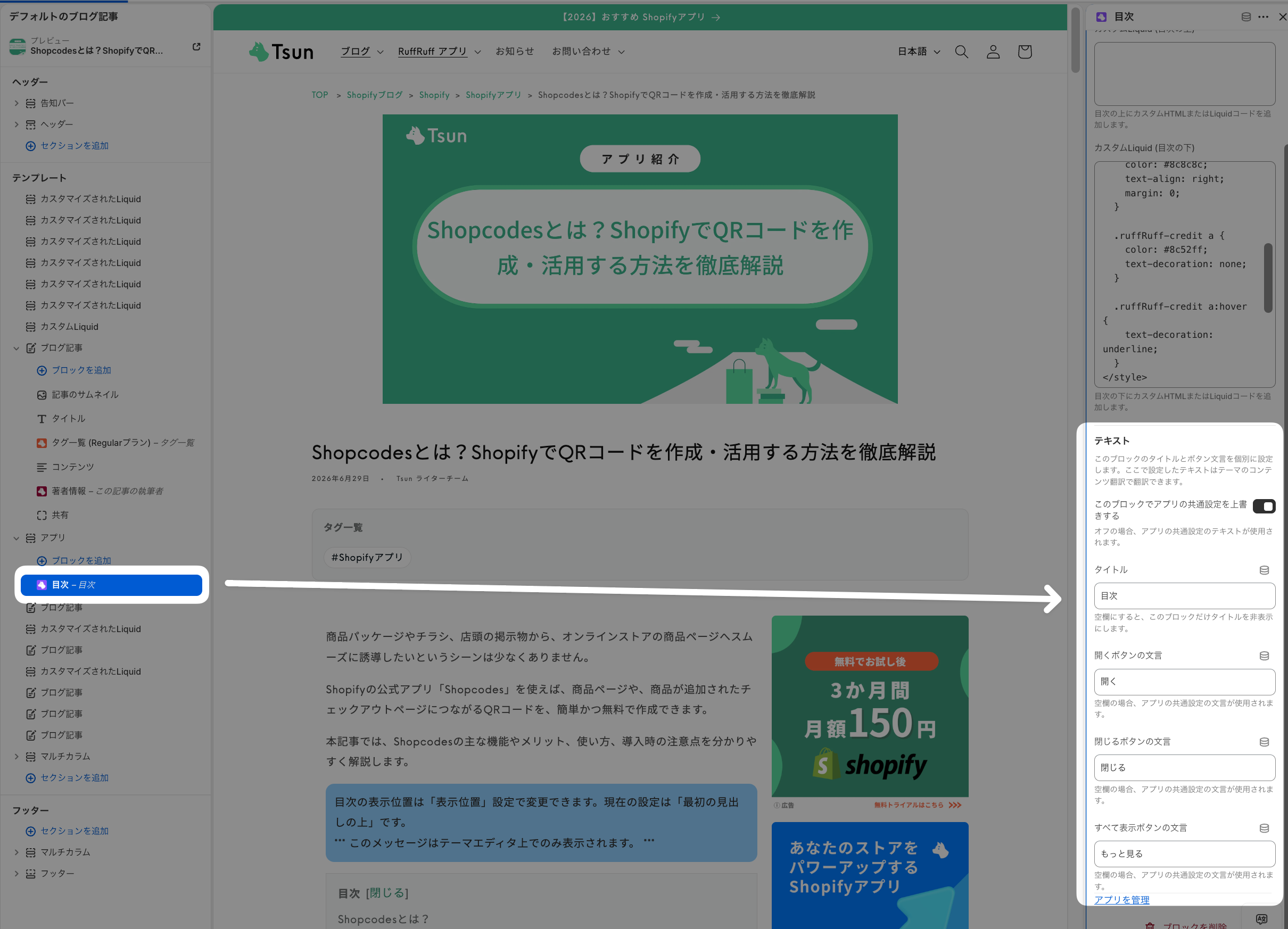Viewport: 1288px width, 929px height.
Task: Focus the 開くボタンの文言 input field
Action: tap(1185, 682)
